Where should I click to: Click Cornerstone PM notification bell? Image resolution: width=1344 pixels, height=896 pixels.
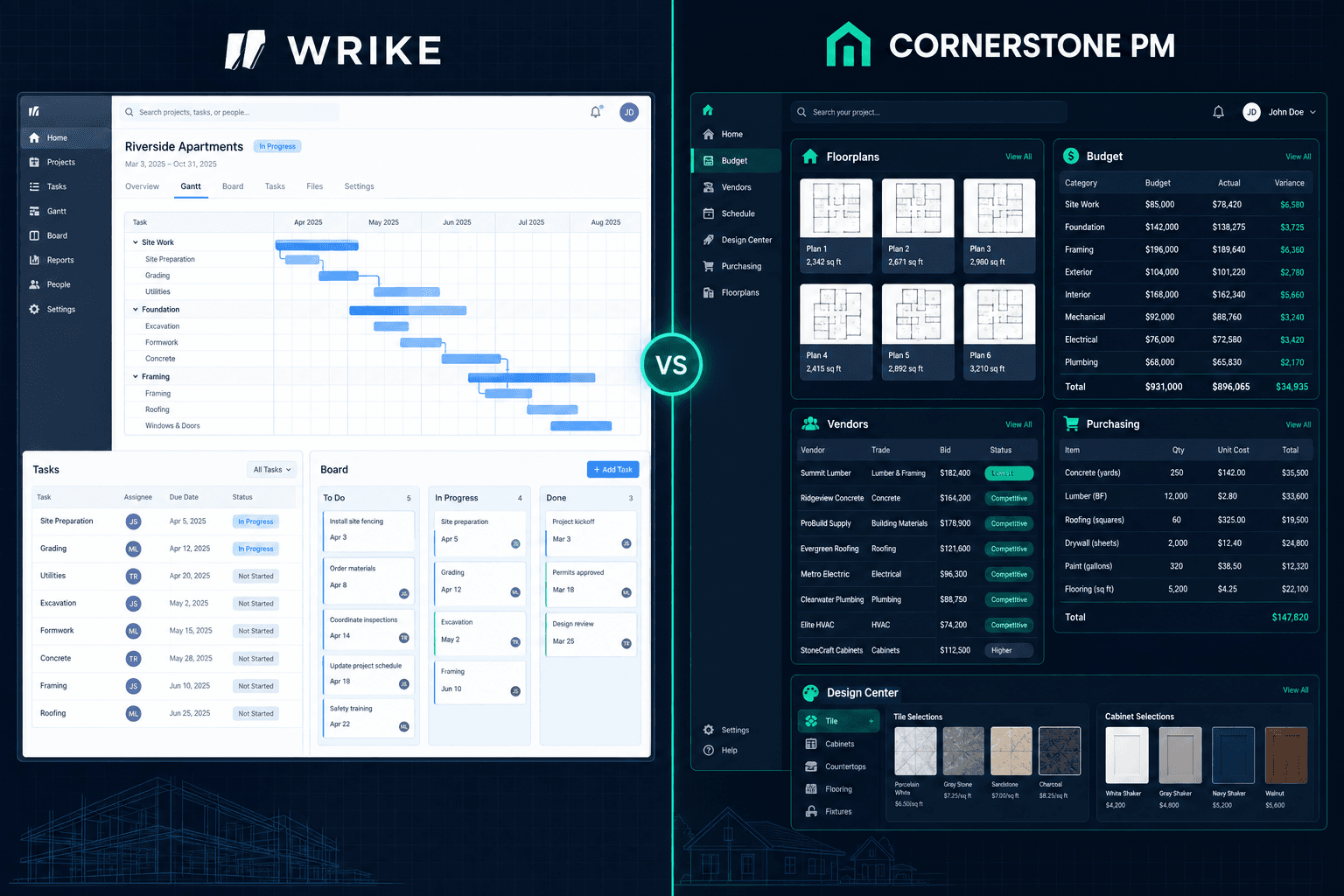coord(1218,112)
